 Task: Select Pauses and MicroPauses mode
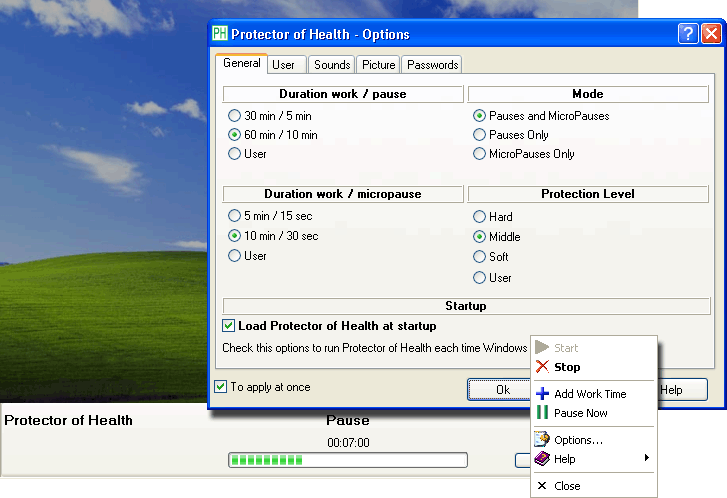(x=541, y=115)
